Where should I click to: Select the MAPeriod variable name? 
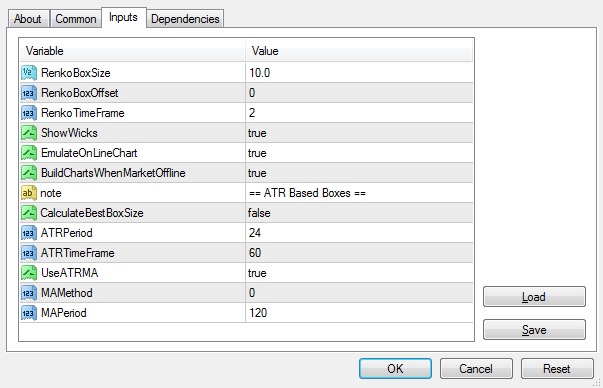63,313
